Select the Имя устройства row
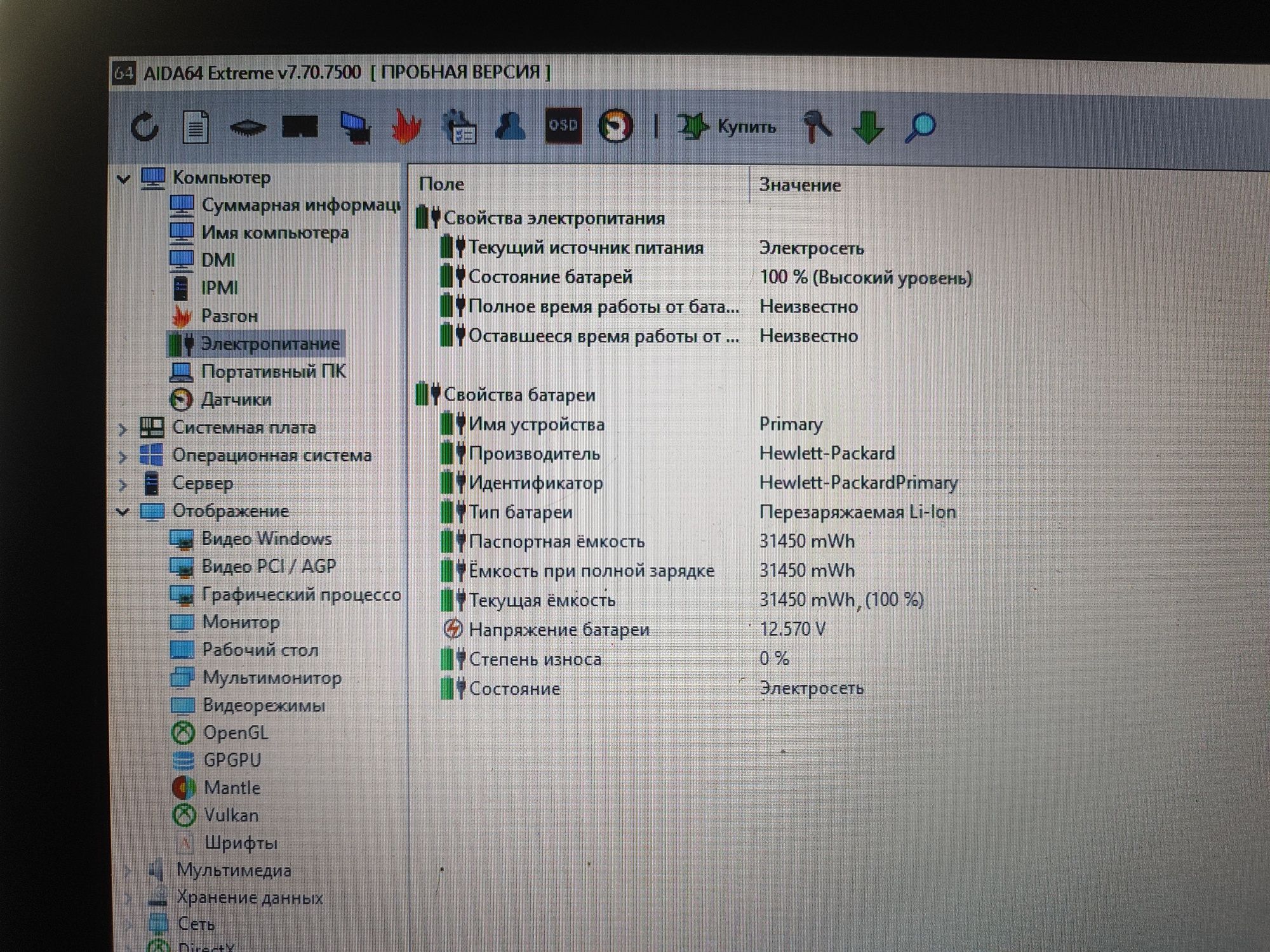The width and height of the screenshot is (1270, 952). coord(632,424)
